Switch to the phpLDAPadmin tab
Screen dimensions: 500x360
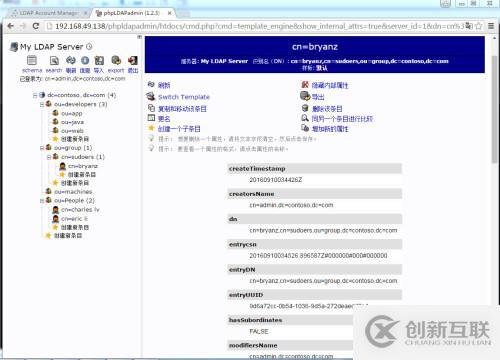point(132,13)
